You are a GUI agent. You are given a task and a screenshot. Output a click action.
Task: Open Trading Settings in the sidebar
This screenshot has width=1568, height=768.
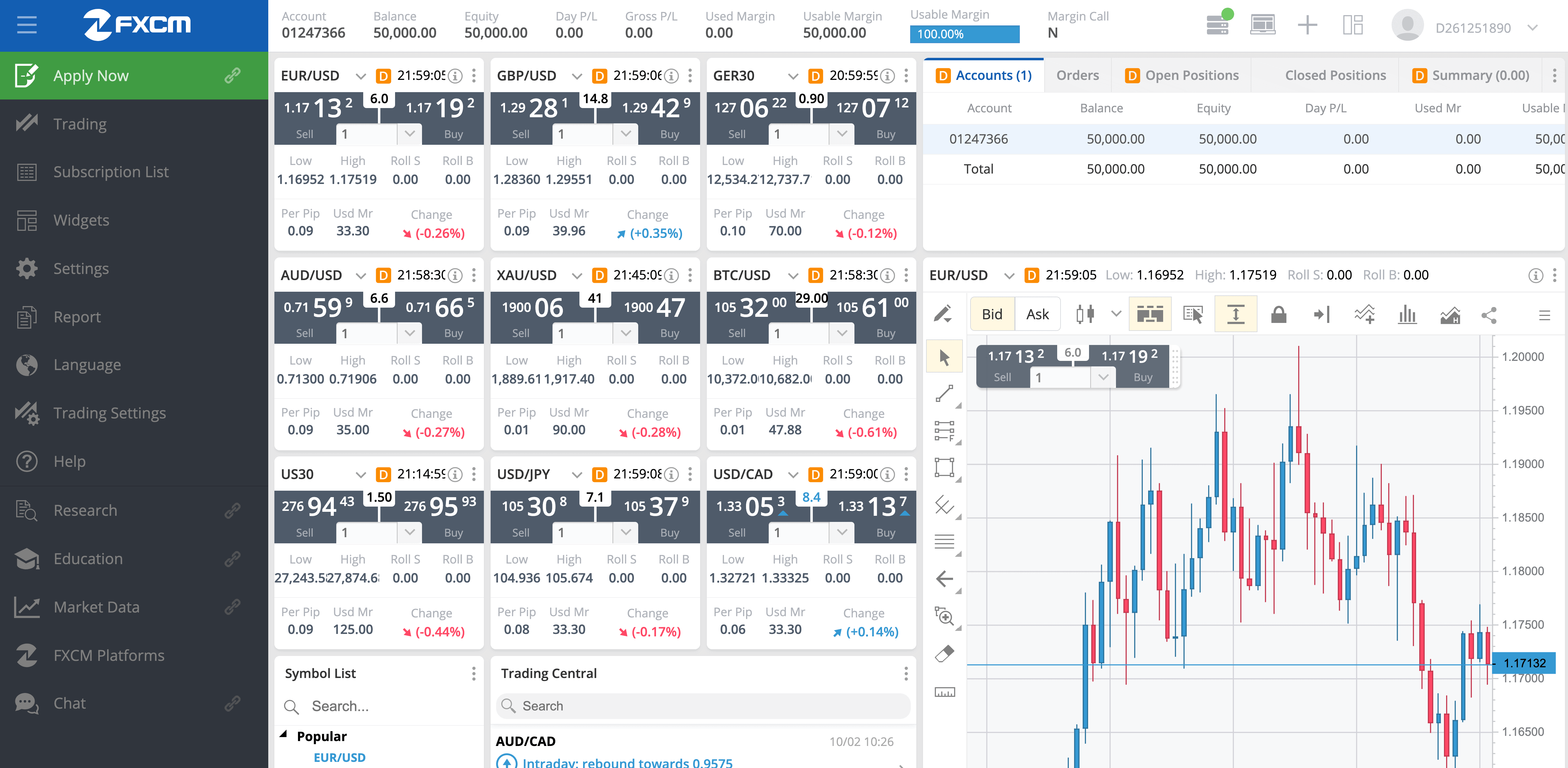click(134, 413)
